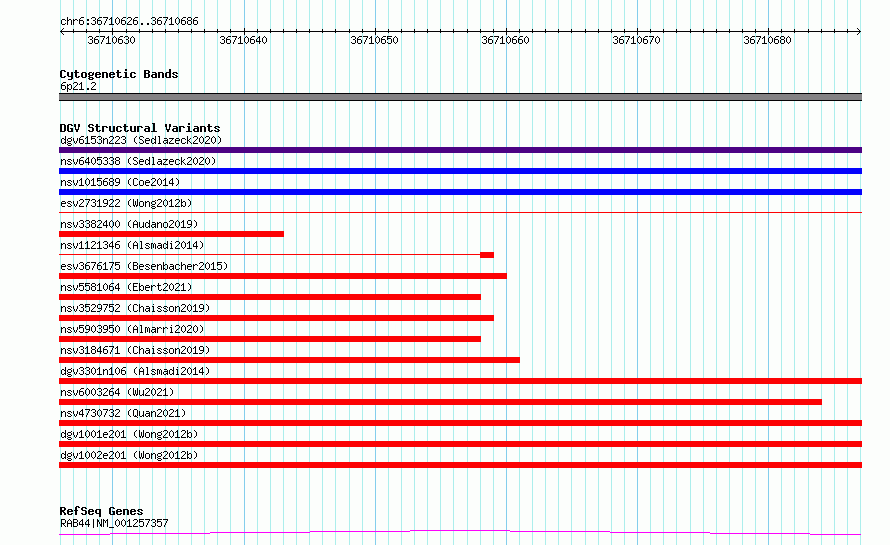Click the nsv5581064 (Ebert2021) label
The image size is (890, 545).
tap(126, 287)
